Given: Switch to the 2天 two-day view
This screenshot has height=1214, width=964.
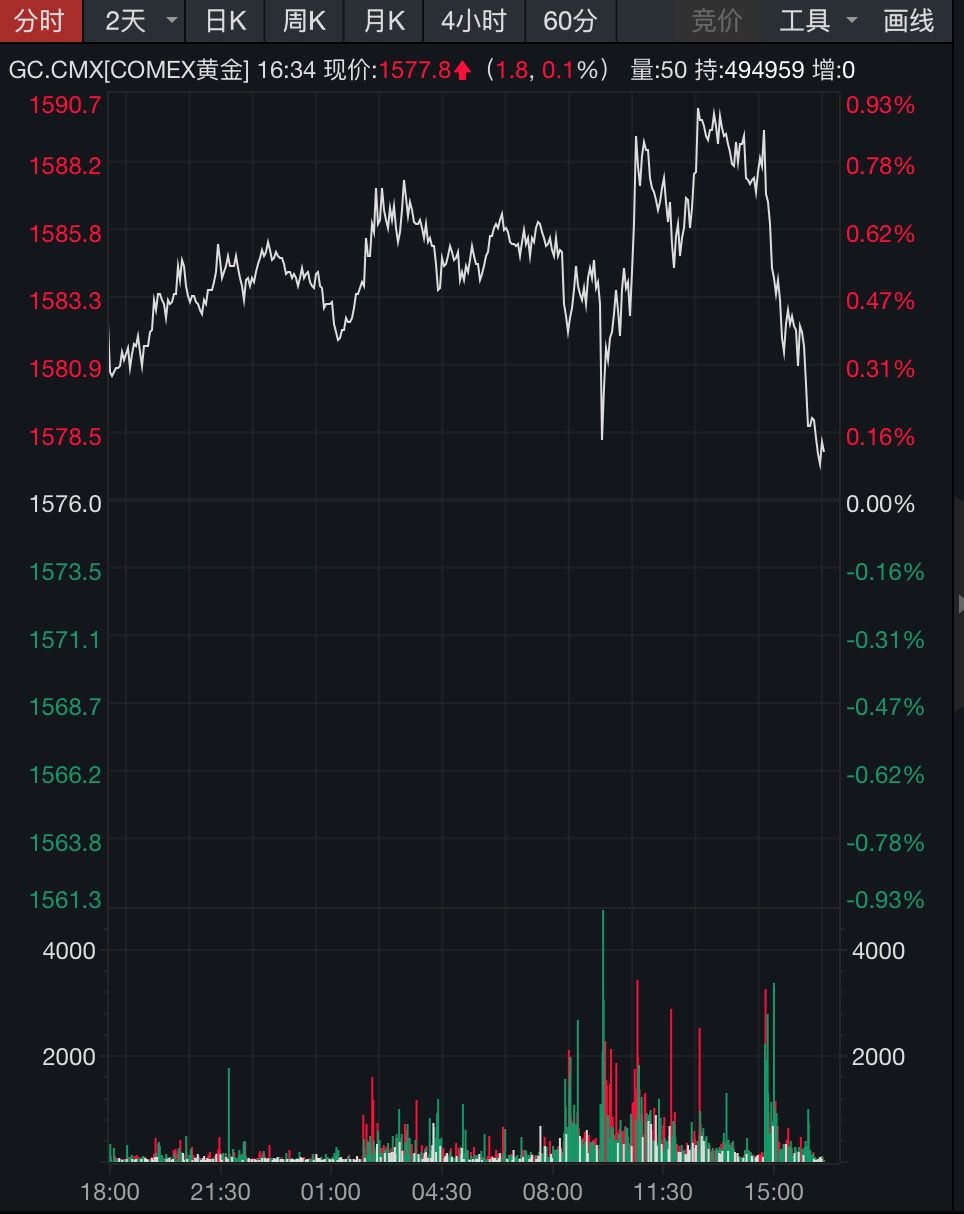Looking at the screenshot, I should click(125, 20).
